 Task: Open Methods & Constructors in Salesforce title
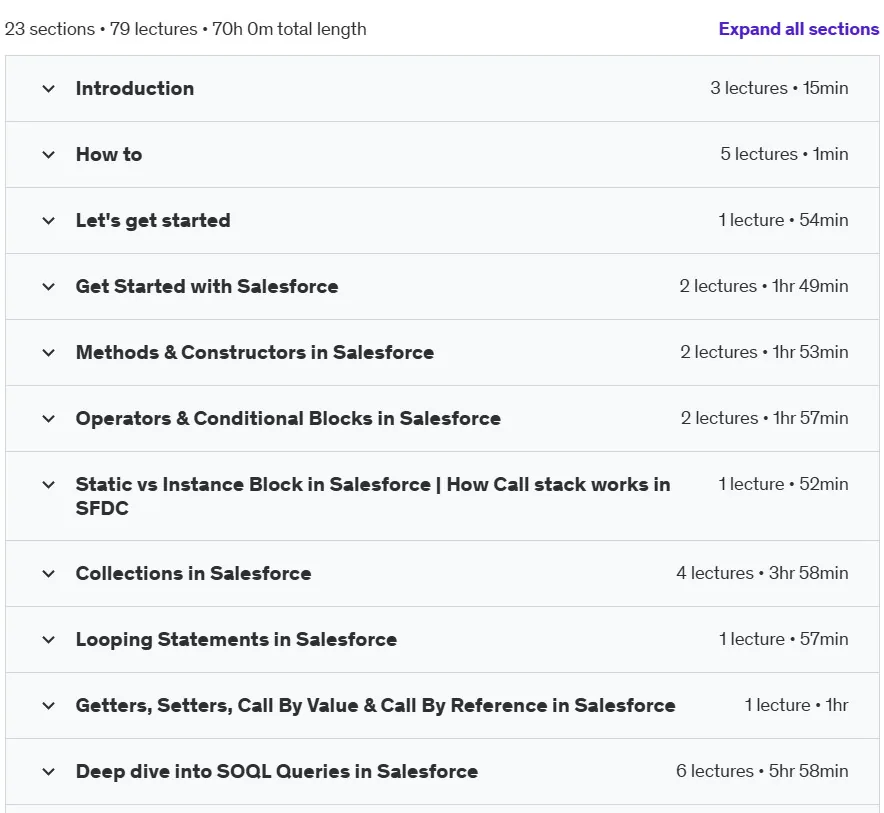pyautogui.click(x=255, y=352)
